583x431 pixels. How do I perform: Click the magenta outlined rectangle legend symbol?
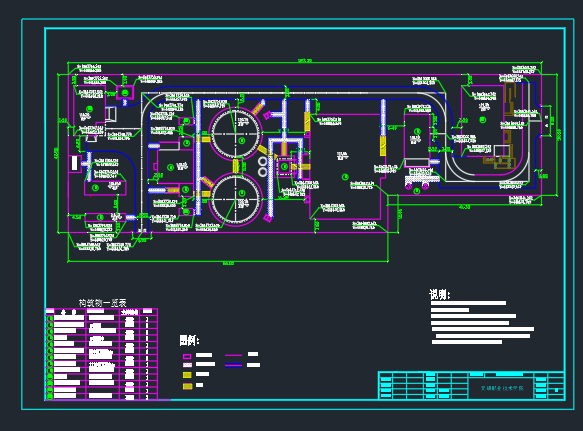point(187,356)
